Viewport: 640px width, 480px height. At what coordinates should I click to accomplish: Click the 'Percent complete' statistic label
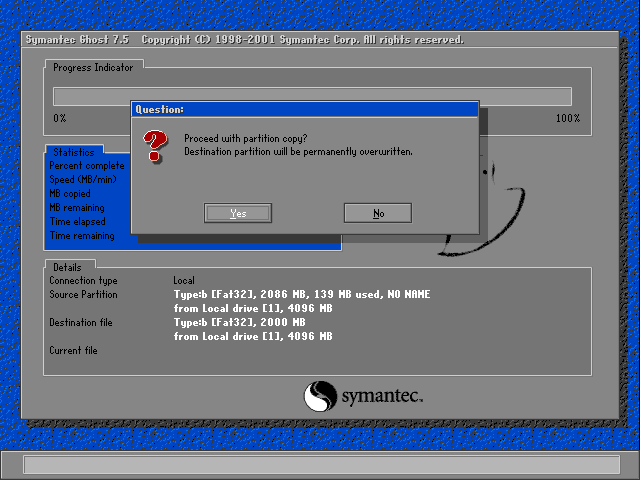(x=87, y=165)
